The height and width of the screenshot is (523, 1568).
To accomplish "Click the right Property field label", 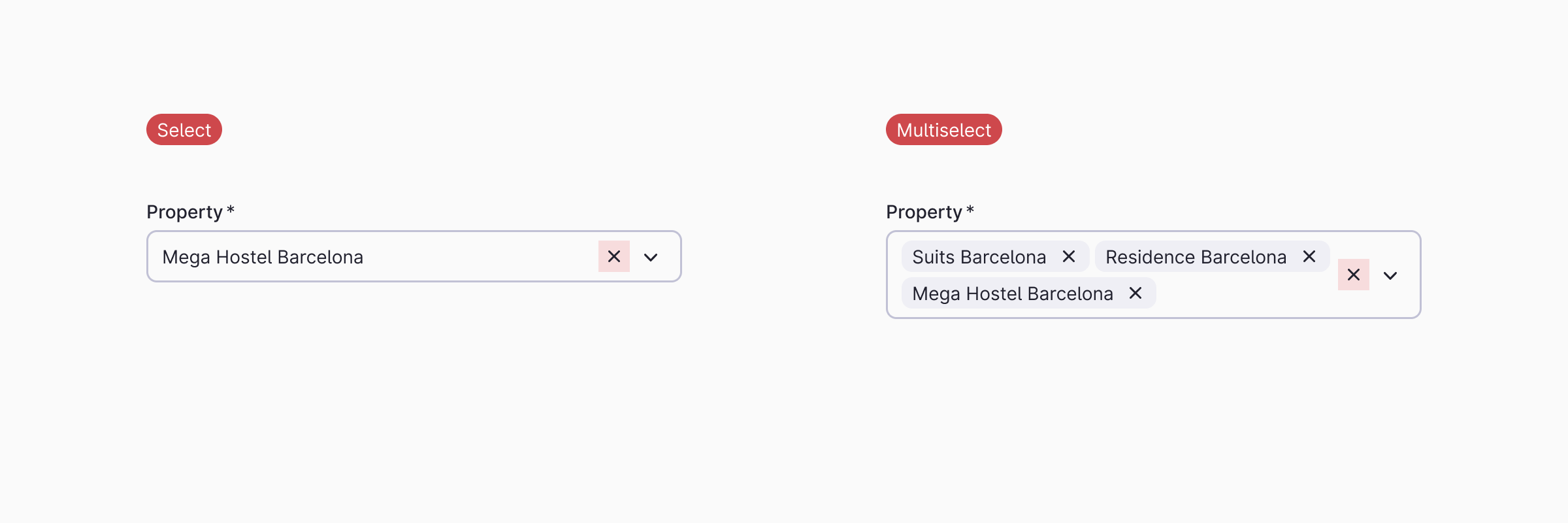I will (x=930, y=211).
